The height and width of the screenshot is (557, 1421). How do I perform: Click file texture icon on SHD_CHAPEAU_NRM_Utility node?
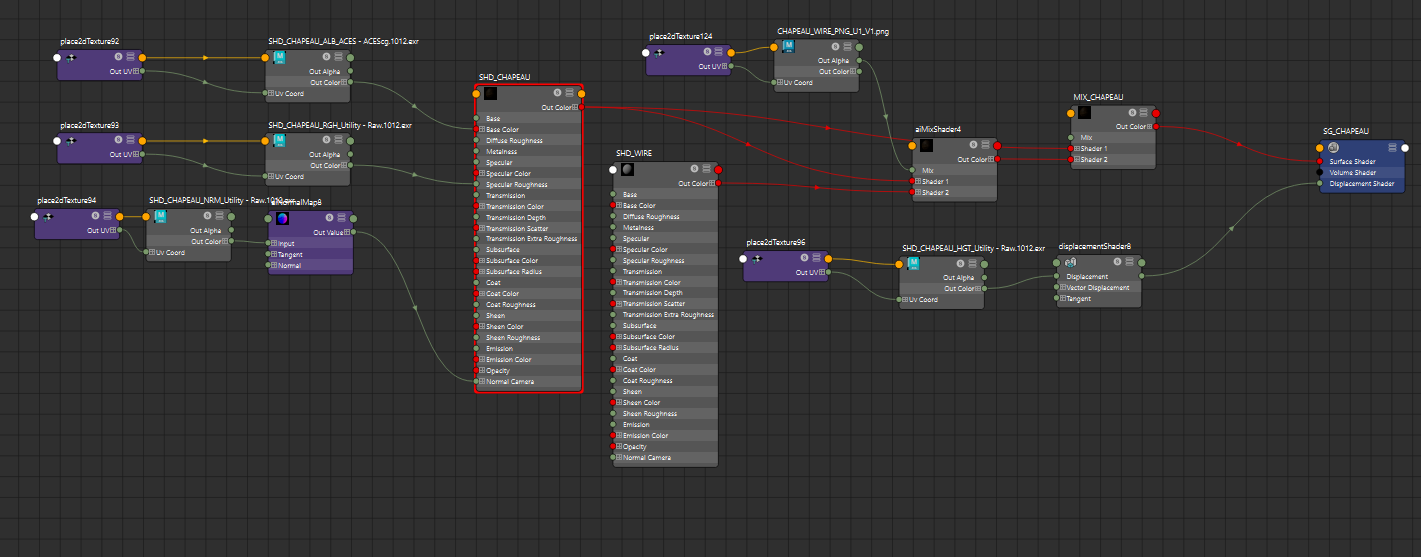click(160, 217)
